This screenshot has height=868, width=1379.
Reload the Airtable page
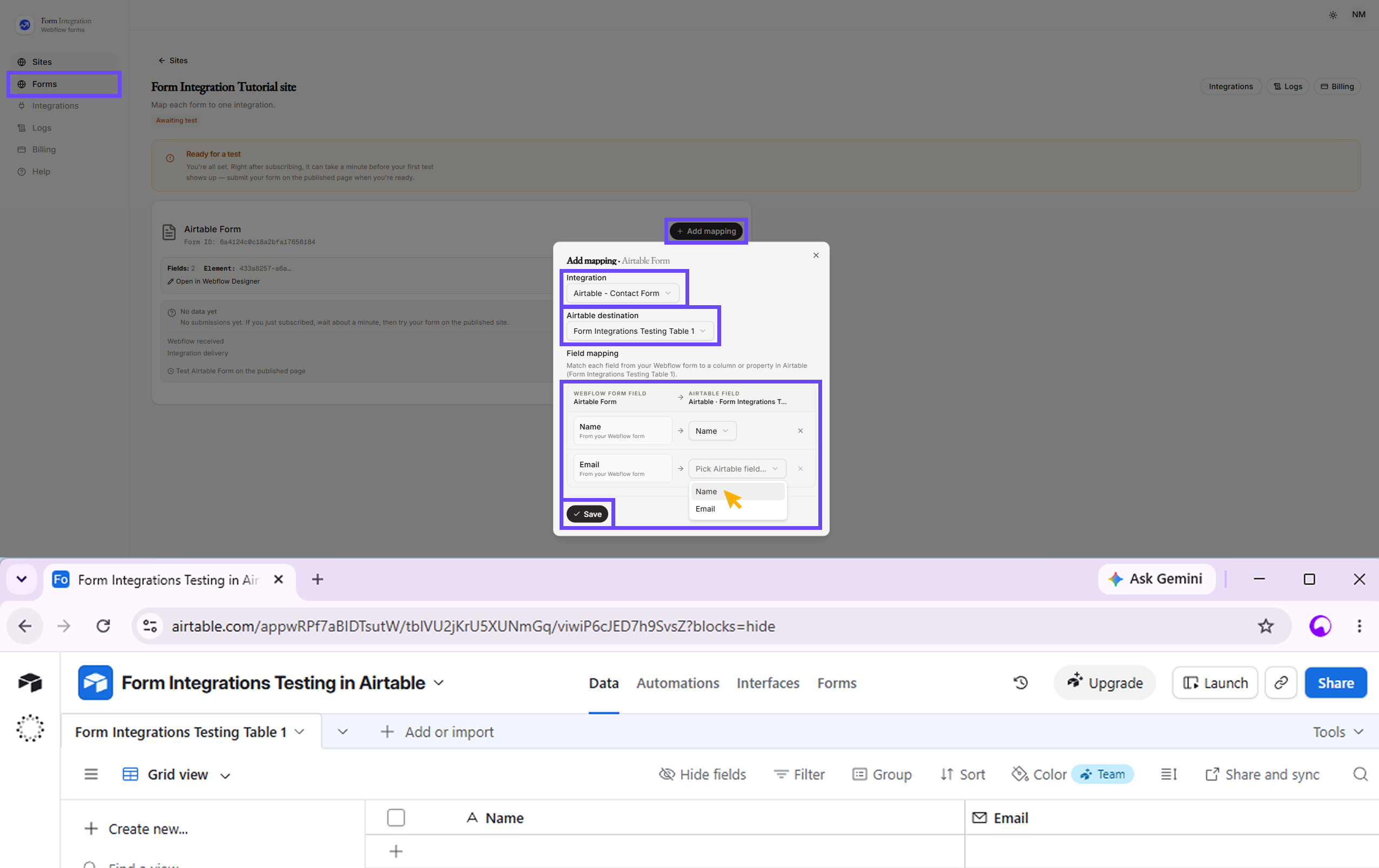103,627
